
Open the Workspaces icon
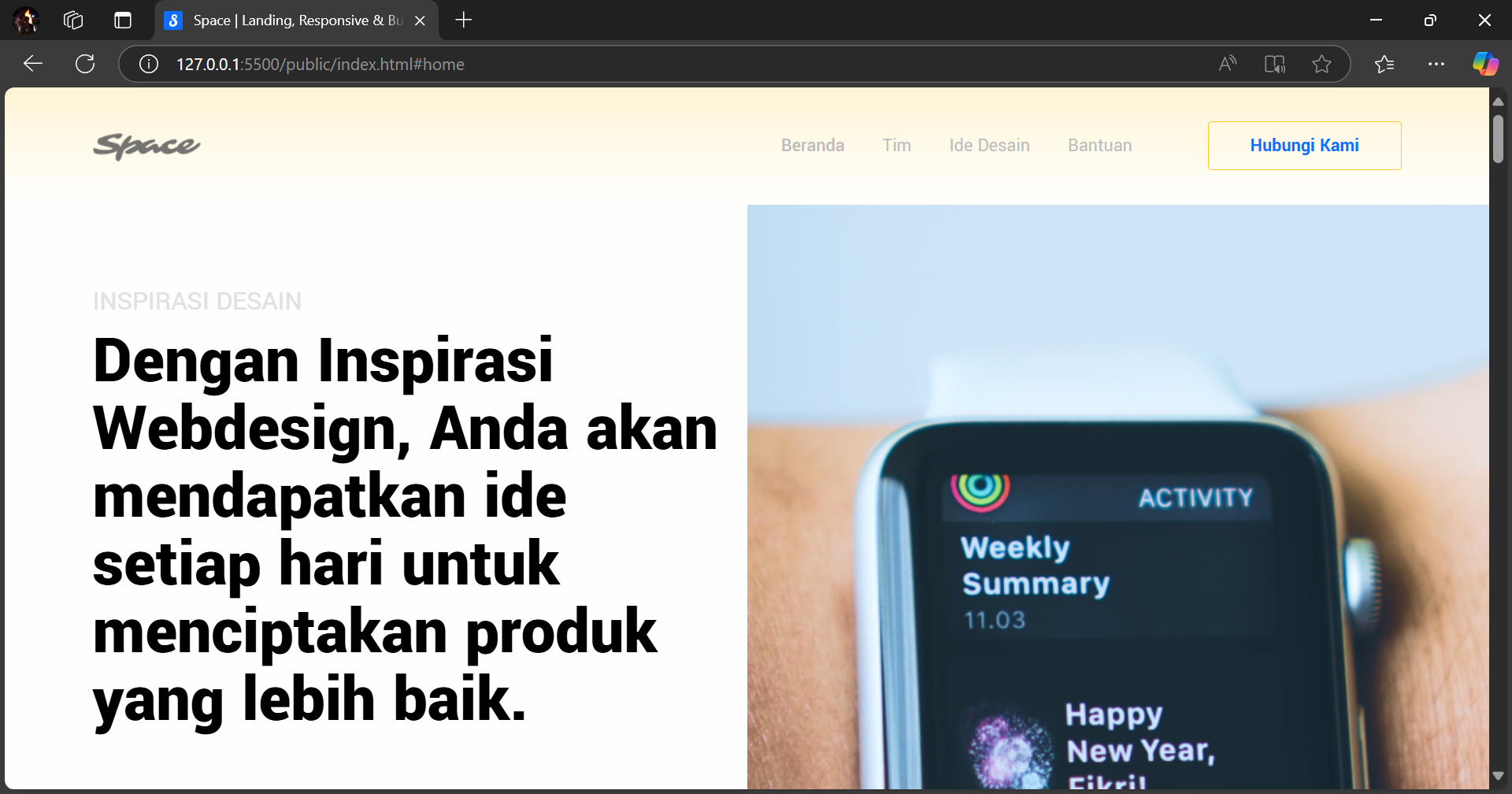(73, 20)
